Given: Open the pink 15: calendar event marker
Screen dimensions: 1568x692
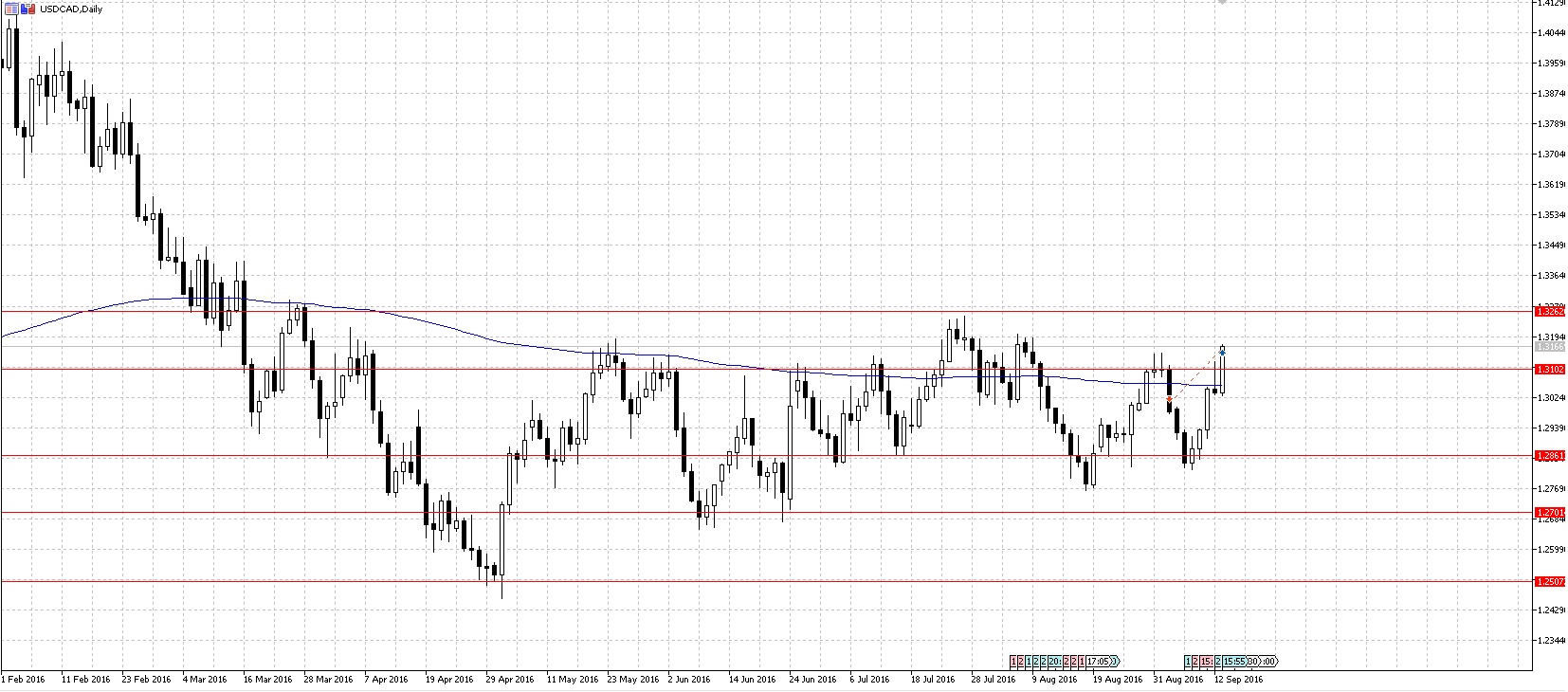Looking at the screenshot, I should (x=1206, y=661).
